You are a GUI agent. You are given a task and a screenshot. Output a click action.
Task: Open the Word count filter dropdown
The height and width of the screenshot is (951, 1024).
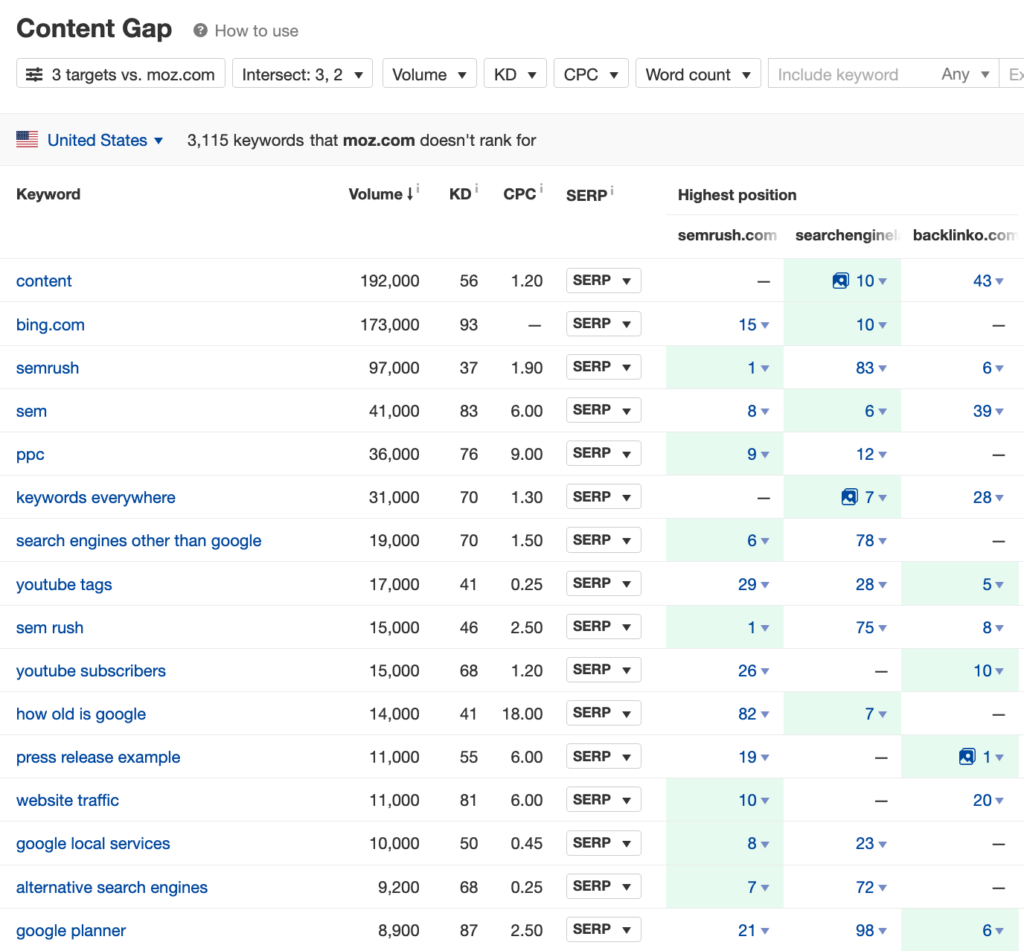698,74
